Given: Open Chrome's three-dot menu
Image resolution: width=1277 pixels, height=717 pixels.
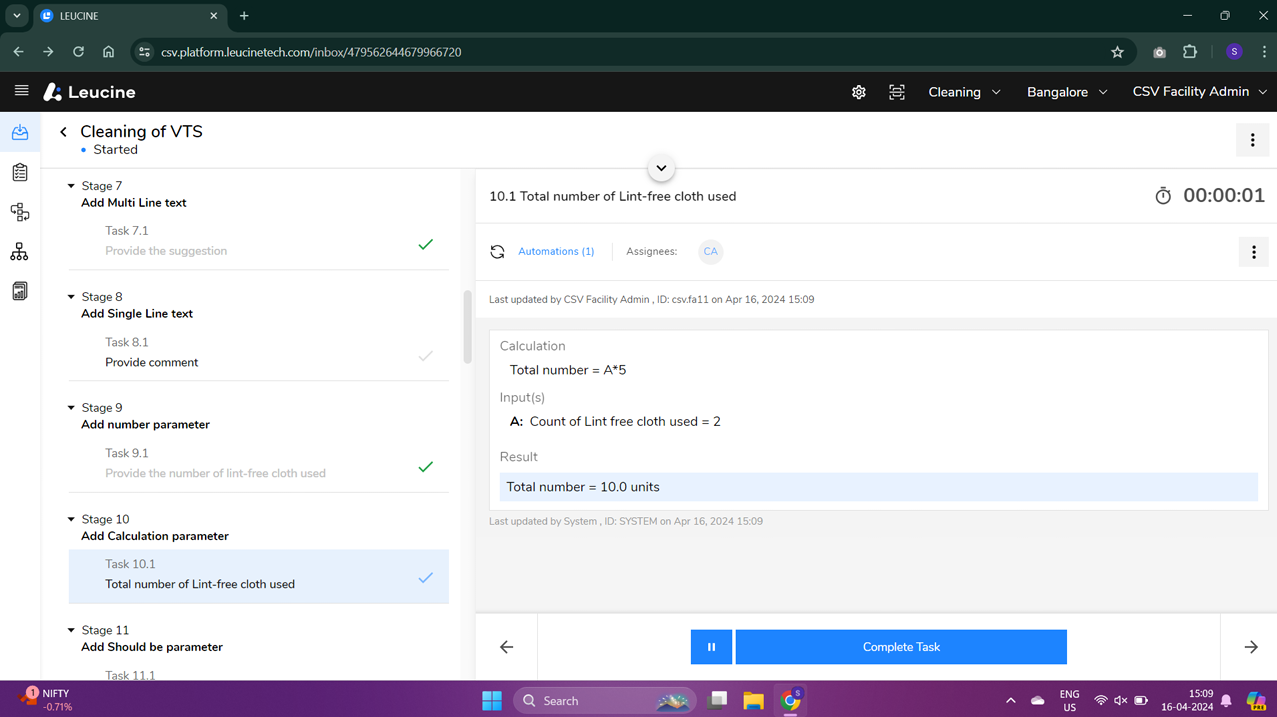Looking at the screenshot, I should (x=1263, y=52).
